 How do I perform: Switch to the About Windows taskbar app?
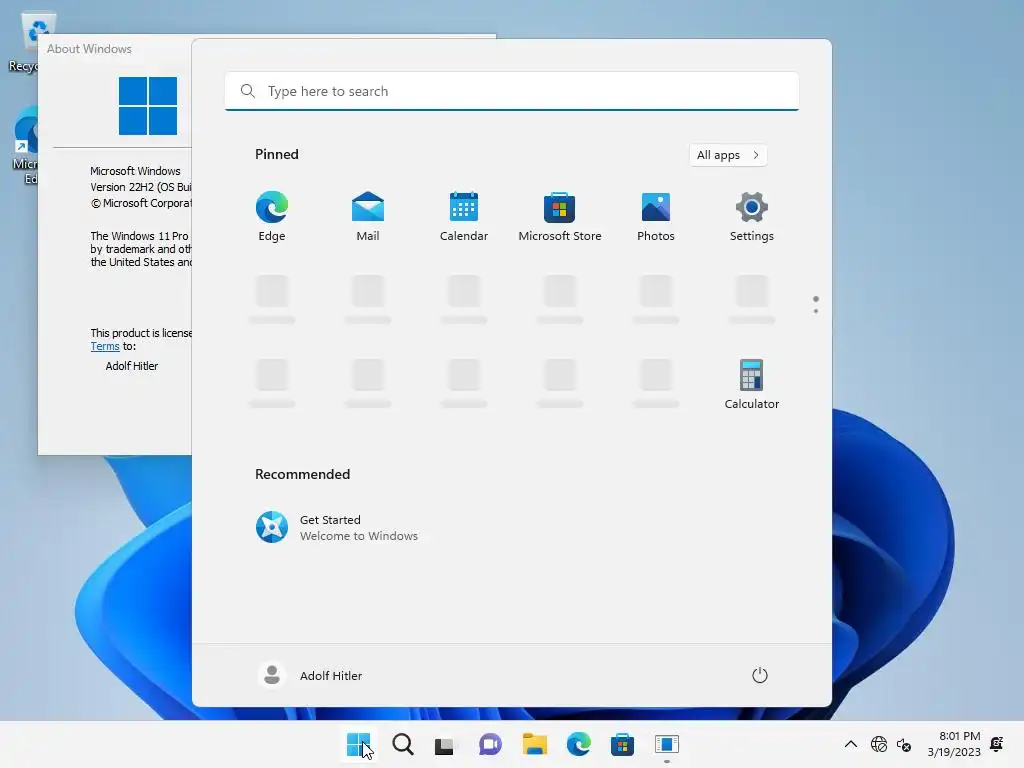pos(667,744)
